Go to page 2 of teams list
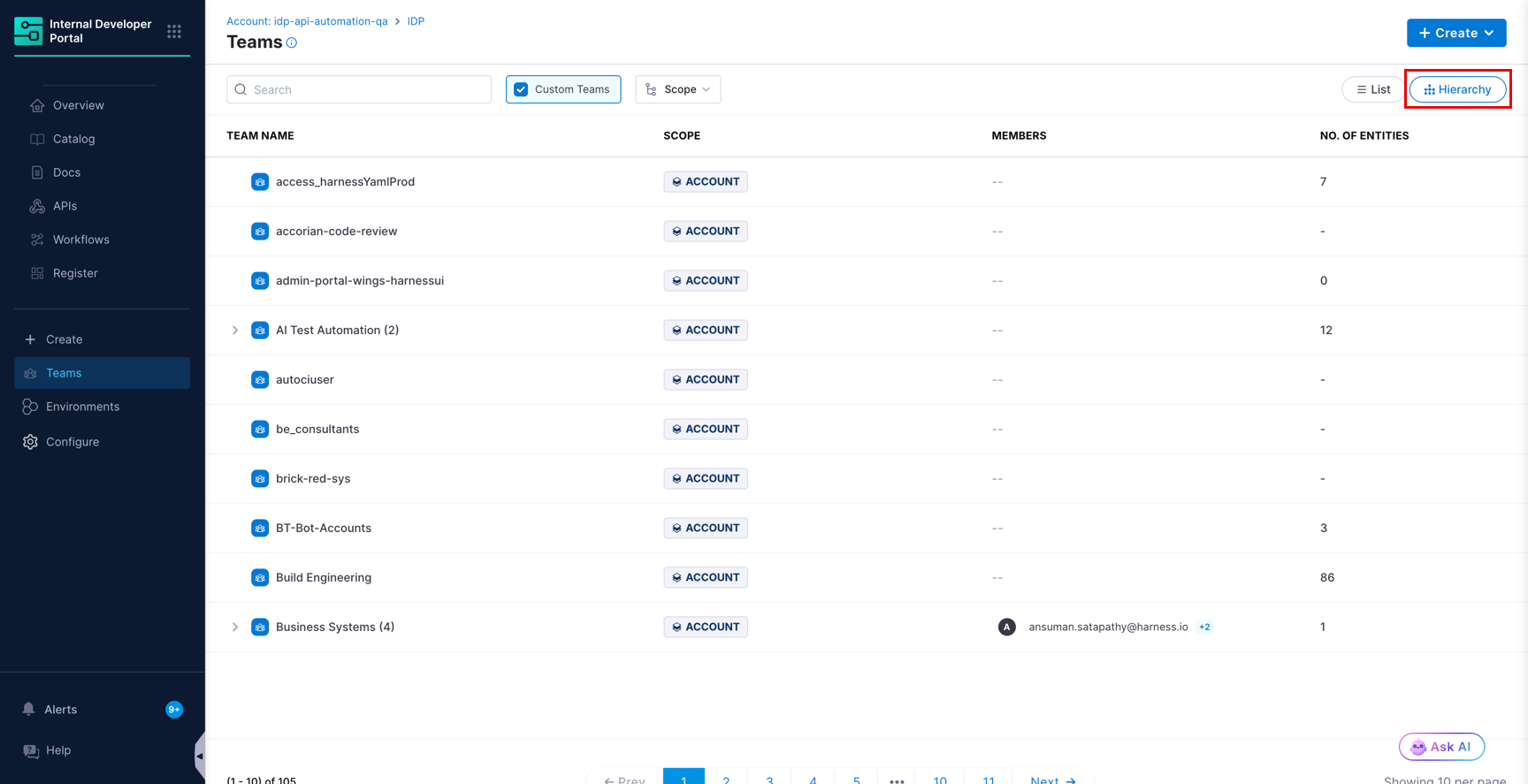 coord(726,778)
